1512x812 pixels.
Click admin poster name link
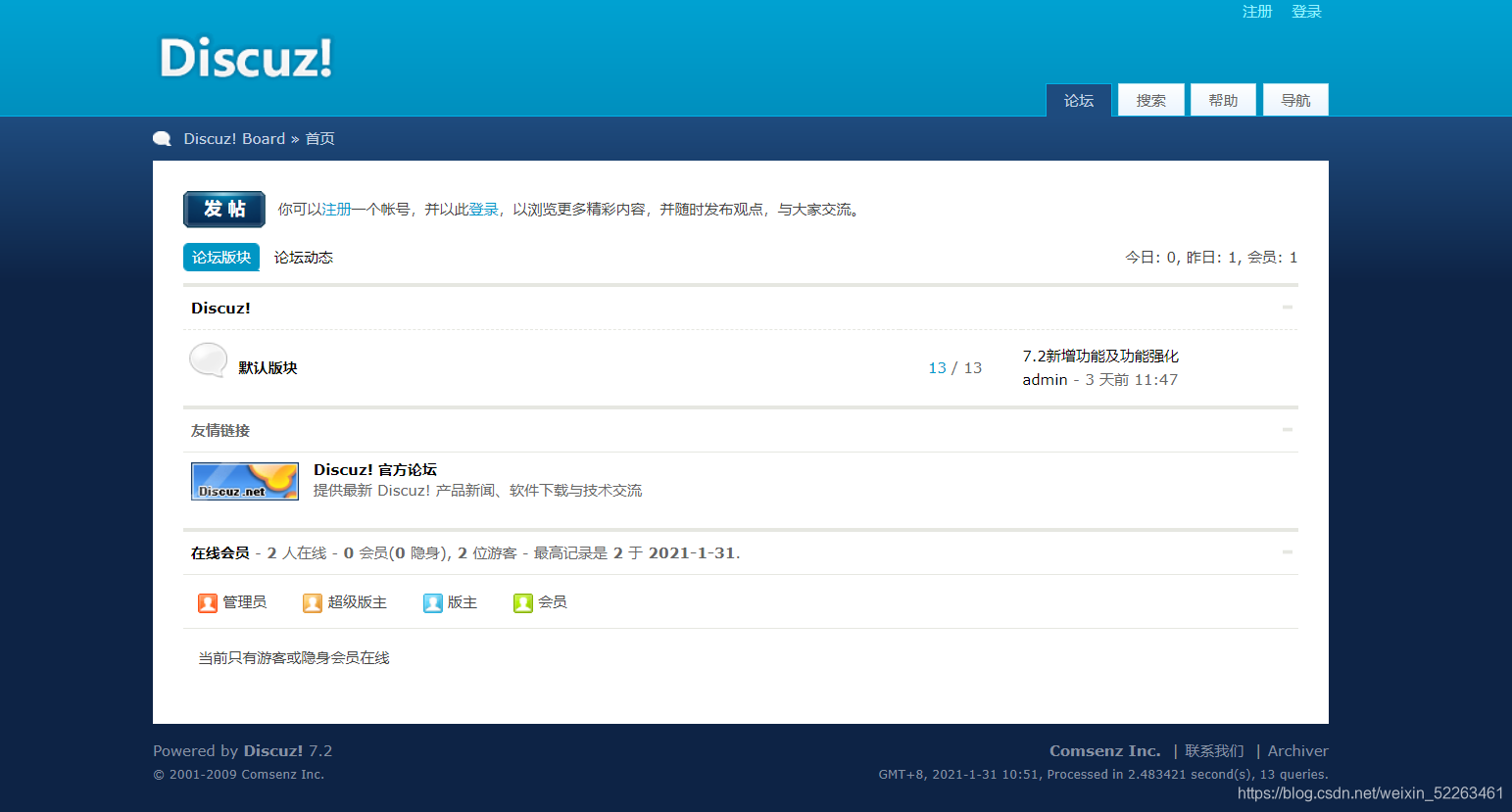(1045, 380)
